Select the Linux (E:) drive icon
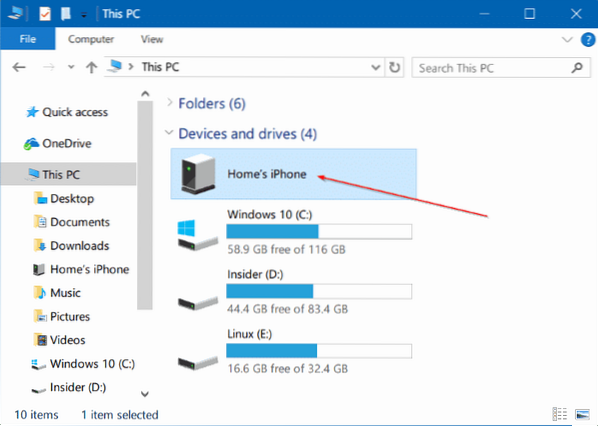The image size is (598, 426). 198,363
